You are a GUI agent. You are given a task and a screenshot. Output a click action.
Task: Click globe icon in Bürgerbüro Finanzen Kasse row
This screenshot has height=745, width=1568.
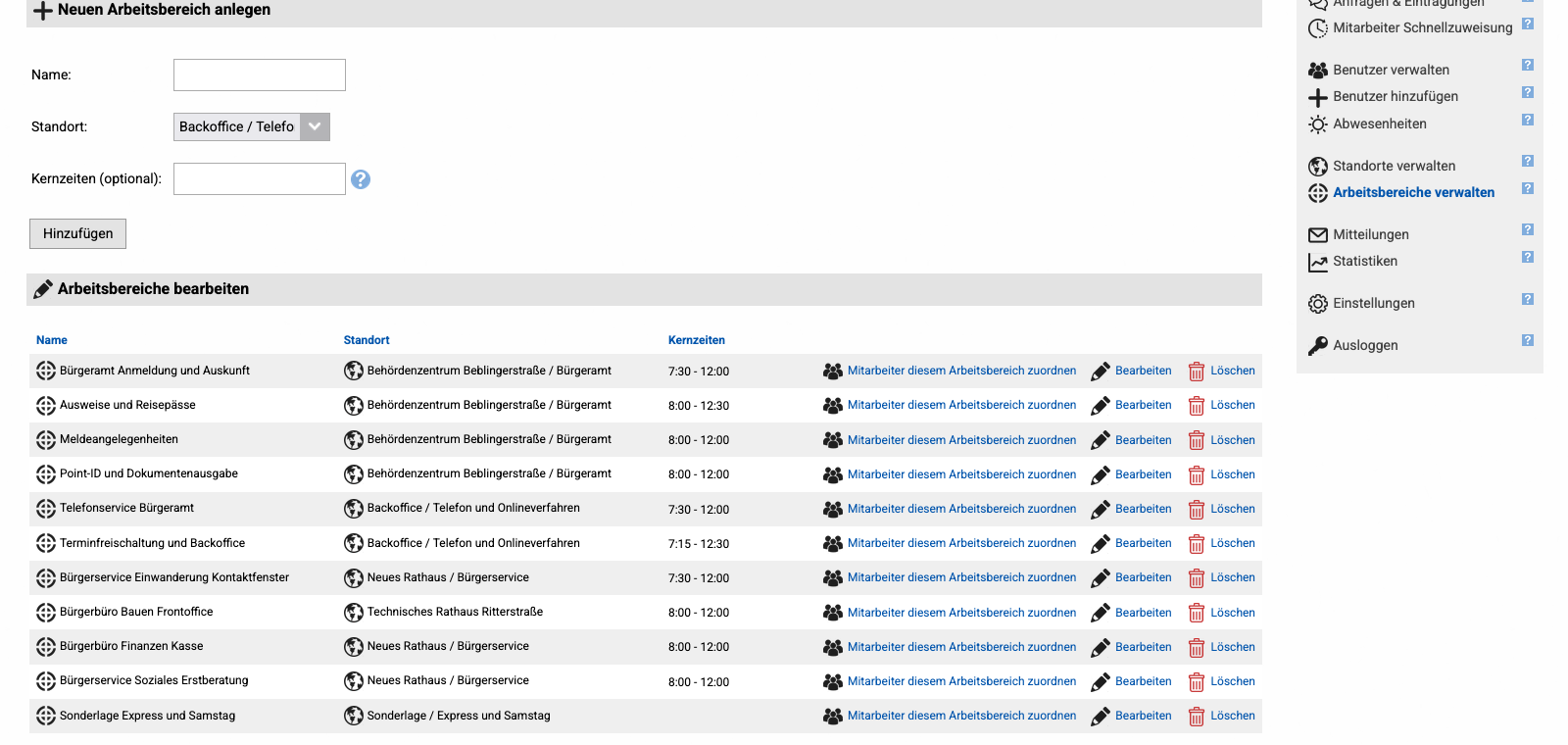pyautogui.click(x=354, y=647)
